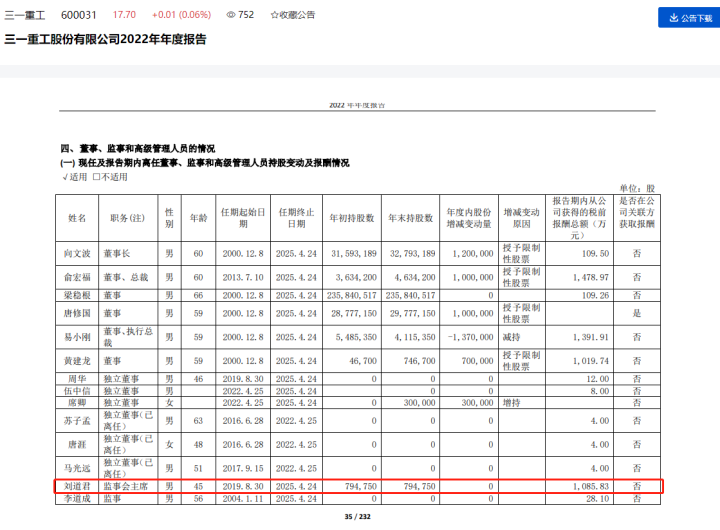
Task: Click the start date 2017.9.15
Action: (x=243, y=468)
